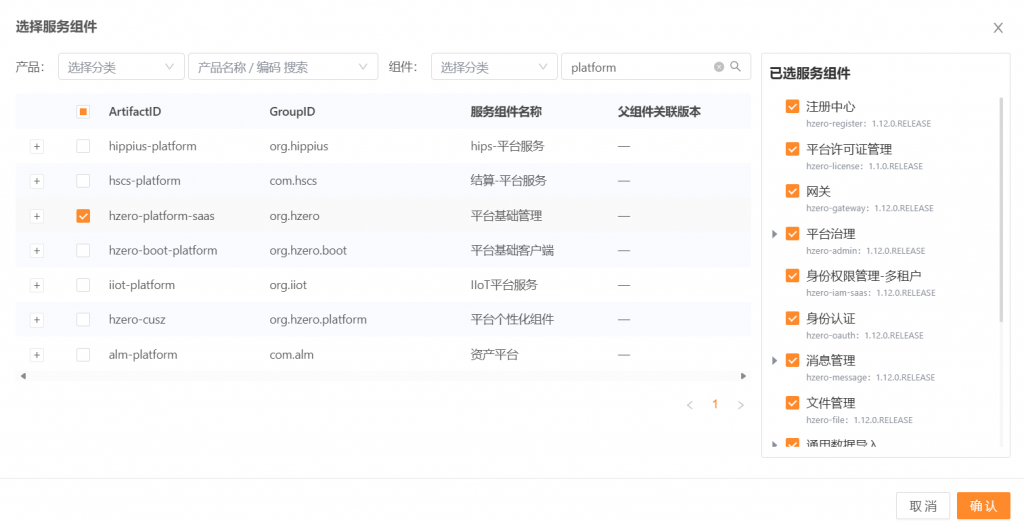Expand the 平台治理 tree node
This screenshot has width=1024, height=526.
[x=774, y=234]
